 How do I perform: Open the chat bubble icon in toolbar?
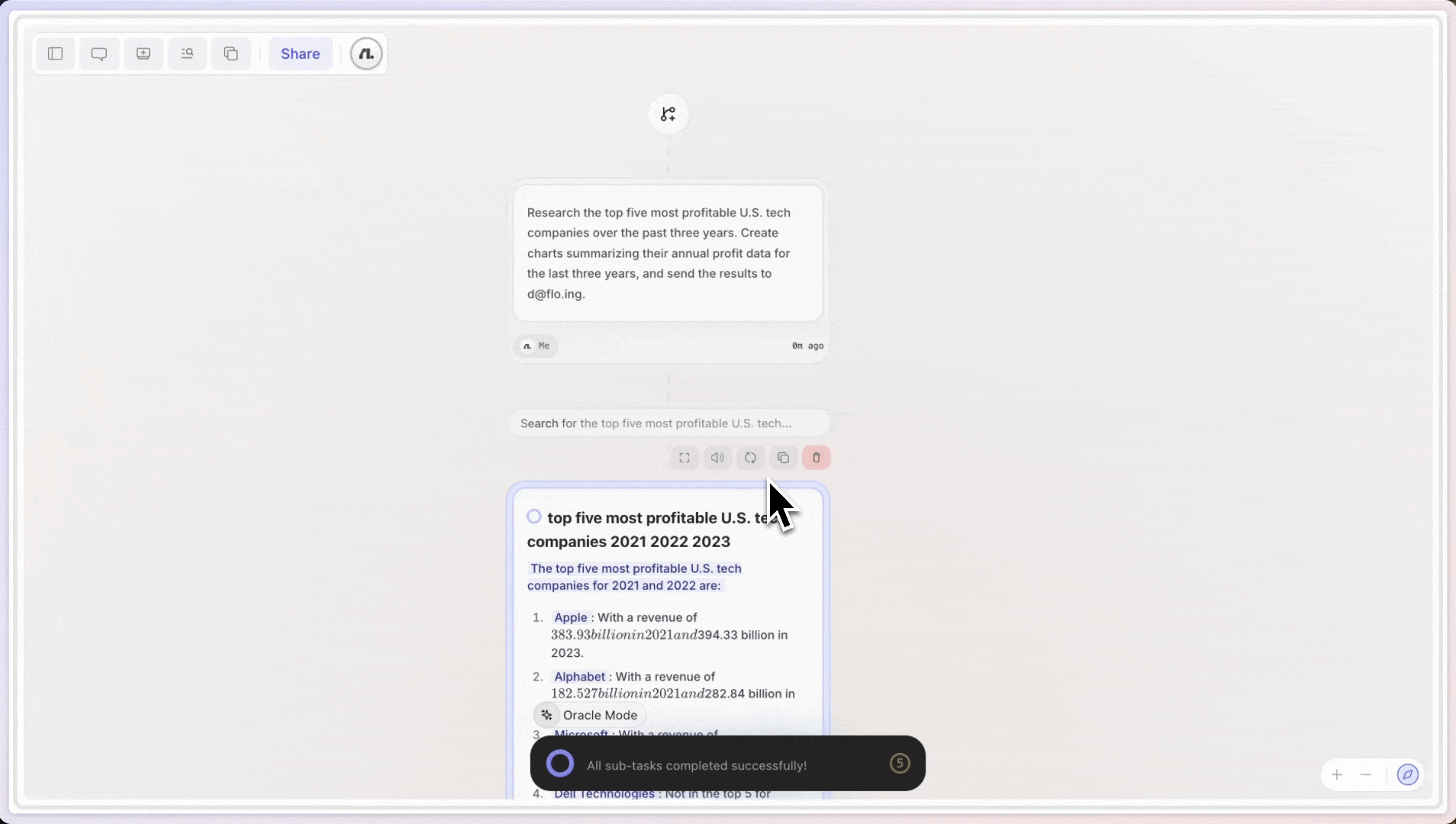(x=99, y=53)
